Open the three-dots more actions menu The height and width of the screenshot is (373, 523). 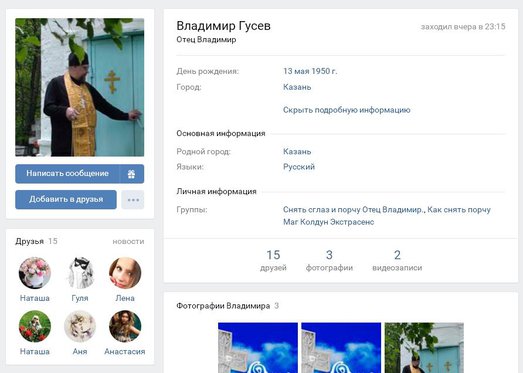tap(133, 200)
